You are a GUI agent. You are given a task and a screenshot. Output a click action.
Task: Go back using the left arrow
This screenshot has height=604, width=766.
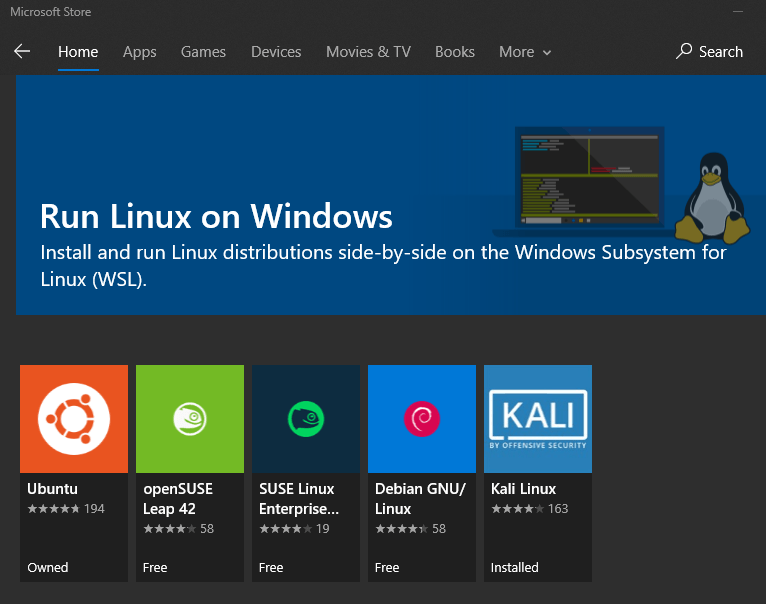22,51
